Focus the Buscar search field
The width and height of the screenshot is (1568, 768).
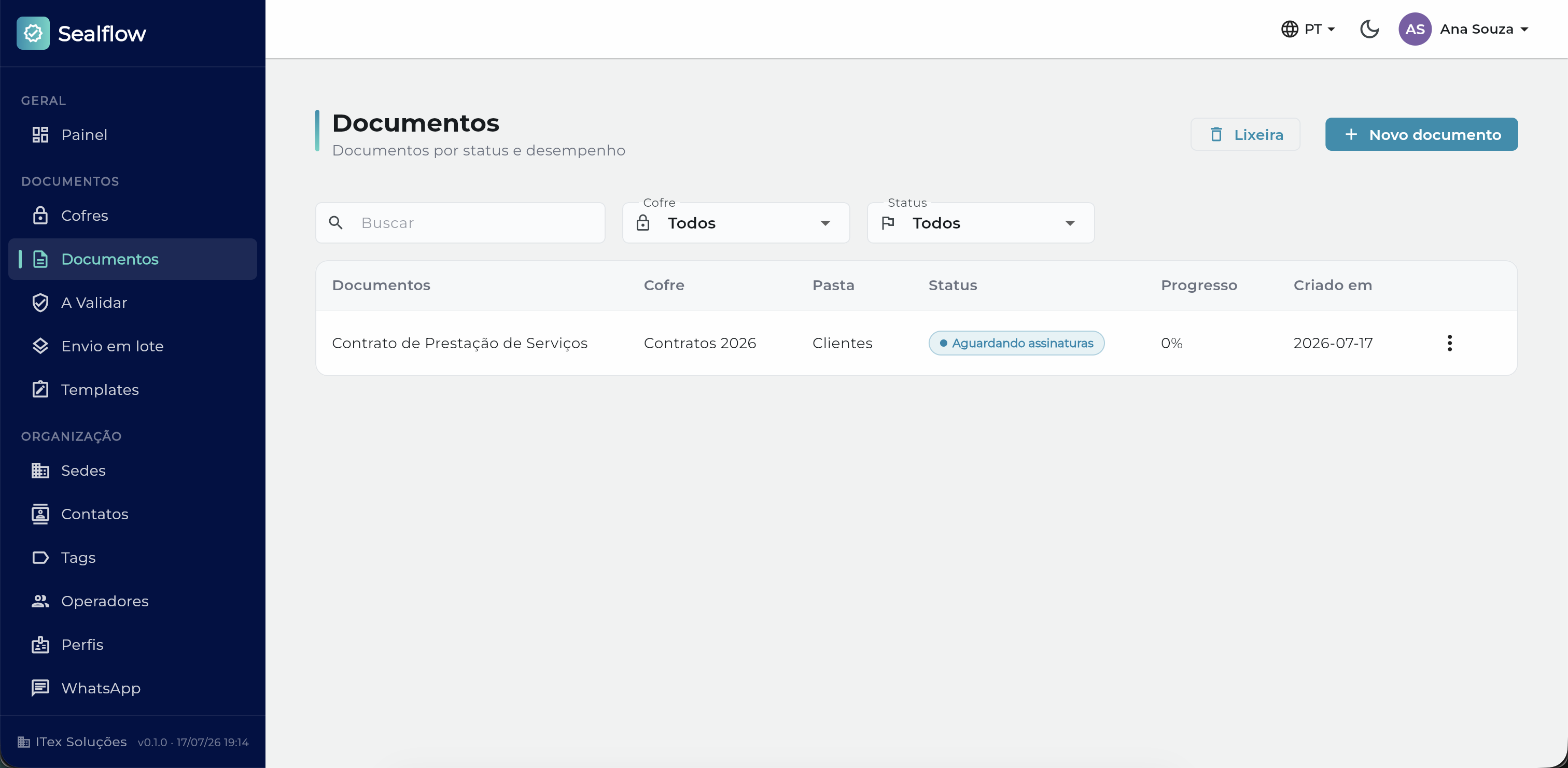point(459,223)
